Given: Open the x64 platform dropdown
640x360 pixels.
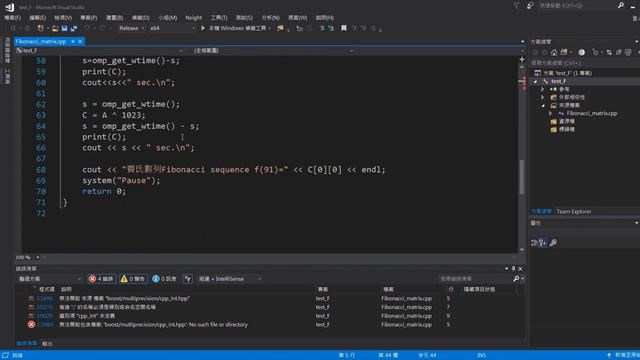Looking at the screenshot, I should (x=173, y=28).
